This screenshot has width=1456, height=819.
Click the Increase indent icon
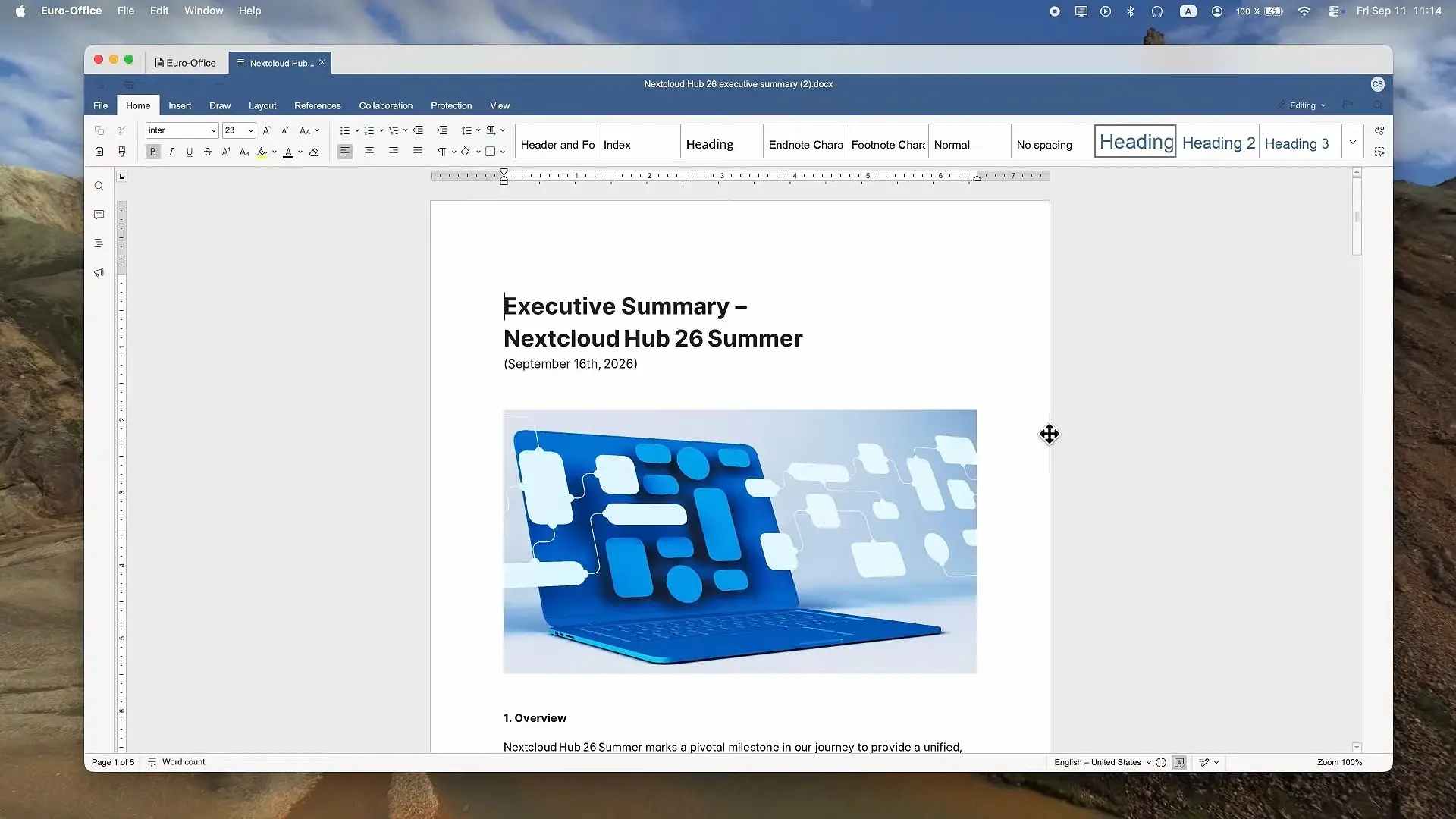442,130
